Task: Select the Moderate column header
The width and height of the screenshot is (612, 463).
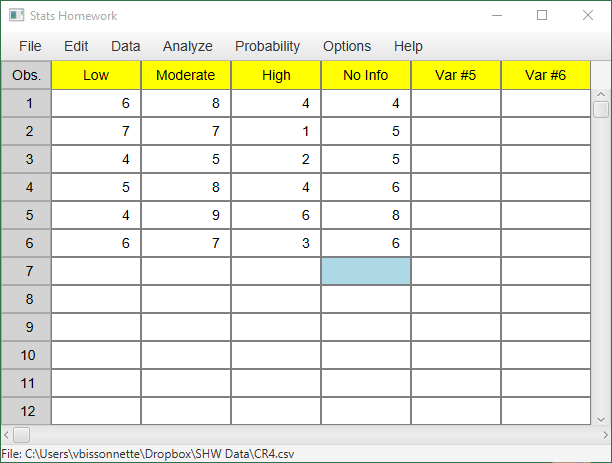Action: click(186, 75)
